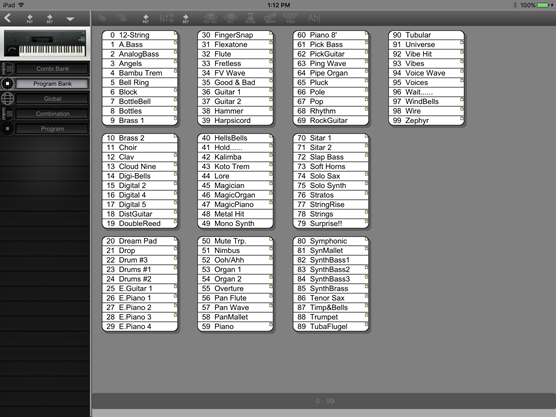This screenshot has width=556, height=417.
Task: Select program 97 WindBells
Action: click(x=427, y=102)
